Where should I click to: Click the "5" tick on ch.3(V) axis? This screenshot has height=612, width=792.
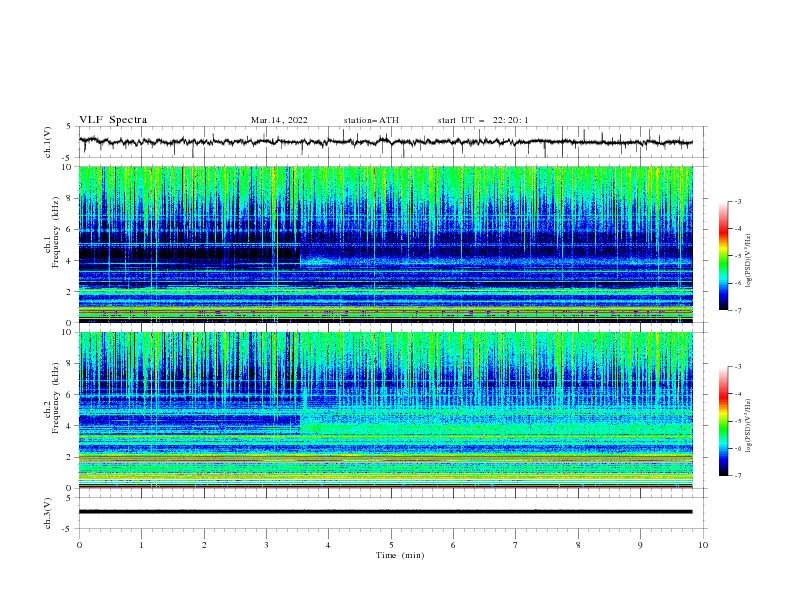point(70,498)
